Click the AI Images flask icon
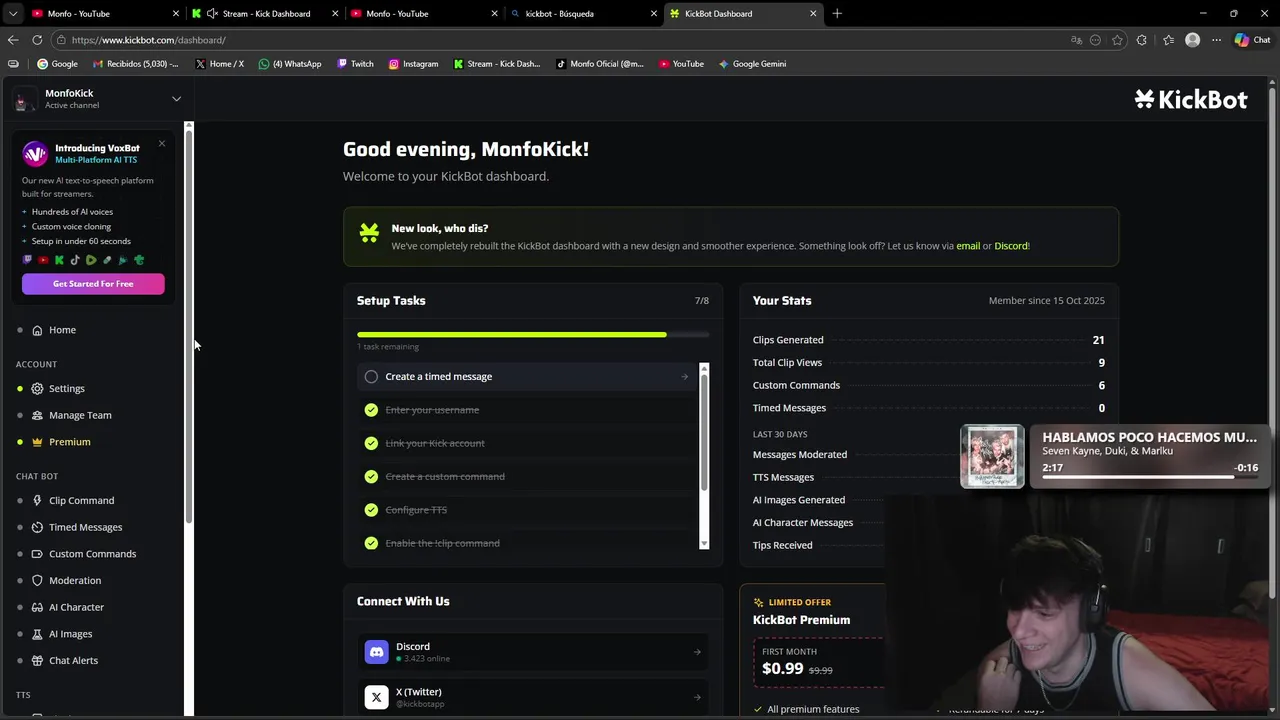The height and width of the screenshot is (720, 1280). point(37,634)
